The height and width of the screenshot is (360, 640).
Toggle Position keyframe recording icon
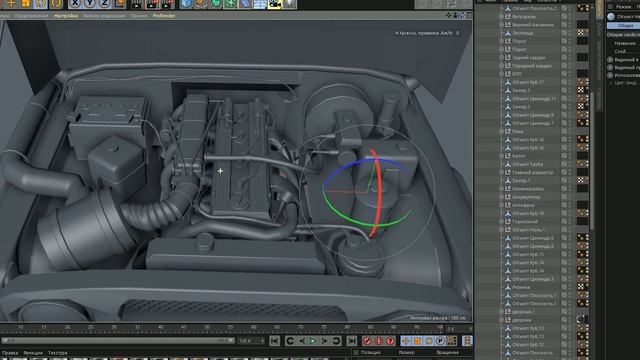coord(406,341)
